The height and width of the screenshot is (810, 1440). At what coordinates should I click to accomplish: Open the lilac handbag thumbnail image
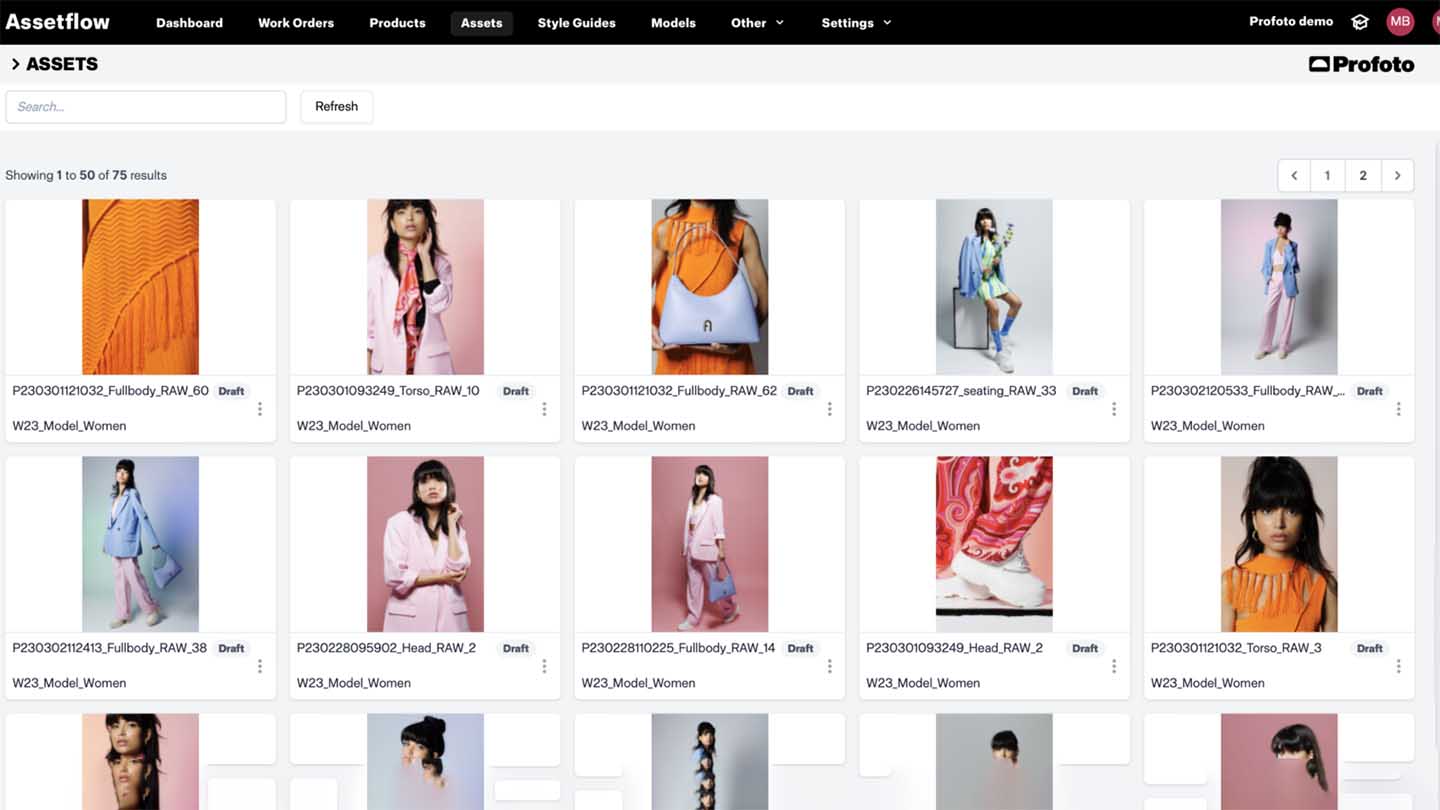[x=709, y=287]
